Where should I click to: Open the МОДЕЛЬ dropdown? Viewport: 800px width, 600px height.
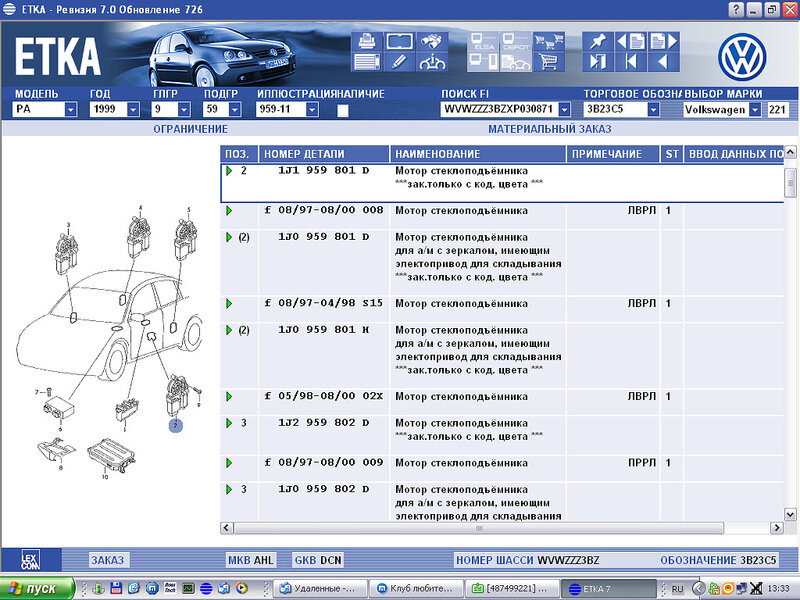[71, 109]
